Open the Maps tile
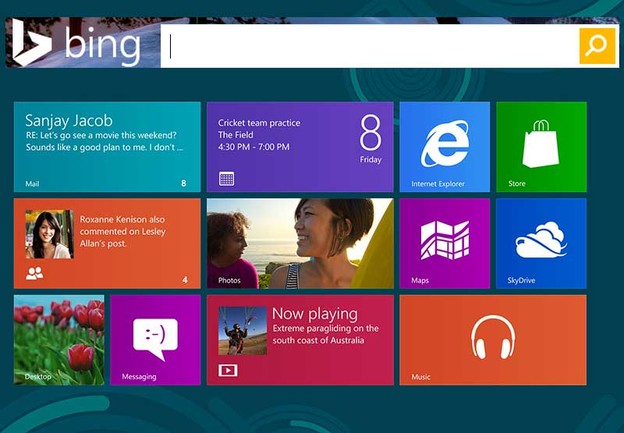This screenshot has height=433, width=624. pos(445,243)
